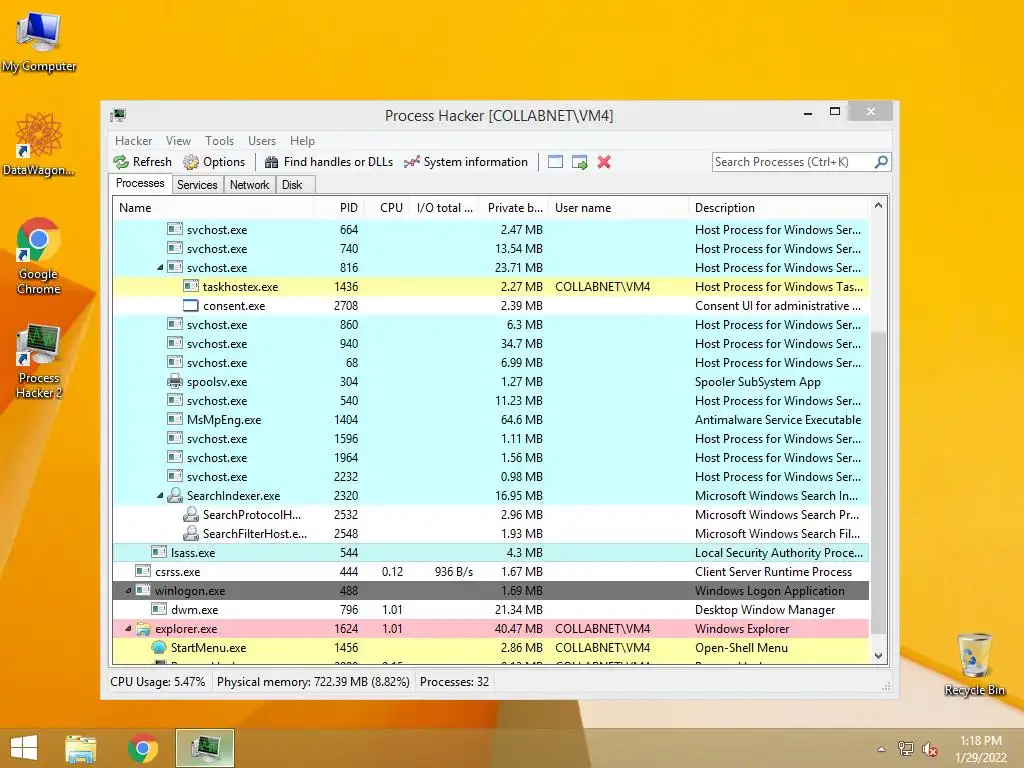Image resolution: width=1024 pixels, height=768 pixels.
Task: Open File Explorer from taskbar
Action: tap(81, 748)
